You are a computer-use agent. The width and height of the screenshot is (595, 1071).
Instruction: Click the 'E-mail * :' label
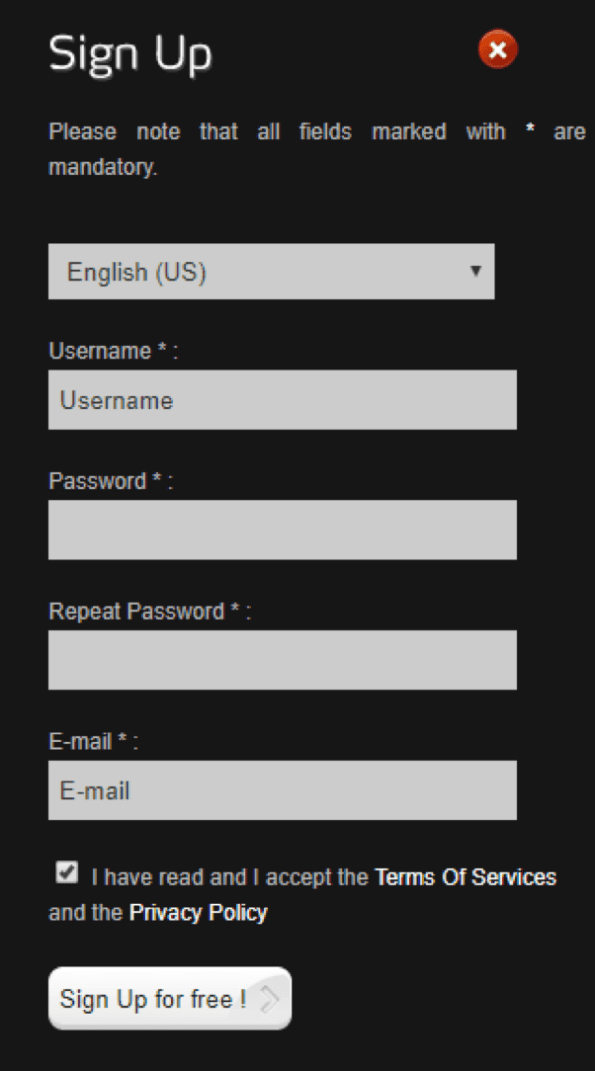(94, 742)
